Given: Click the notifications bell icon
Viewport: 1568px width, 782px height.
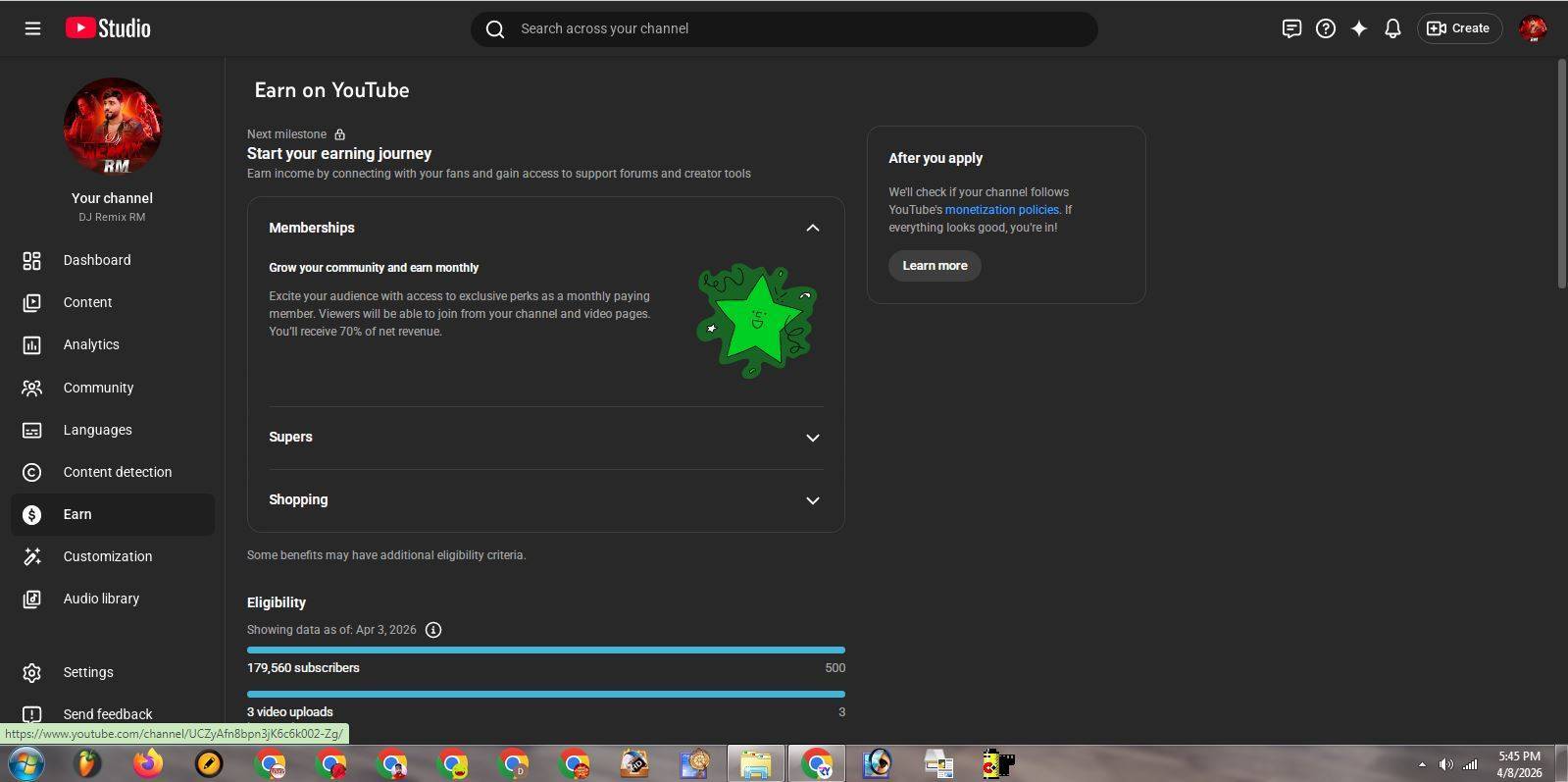Looking at the screenshot, I should 1392,28.
